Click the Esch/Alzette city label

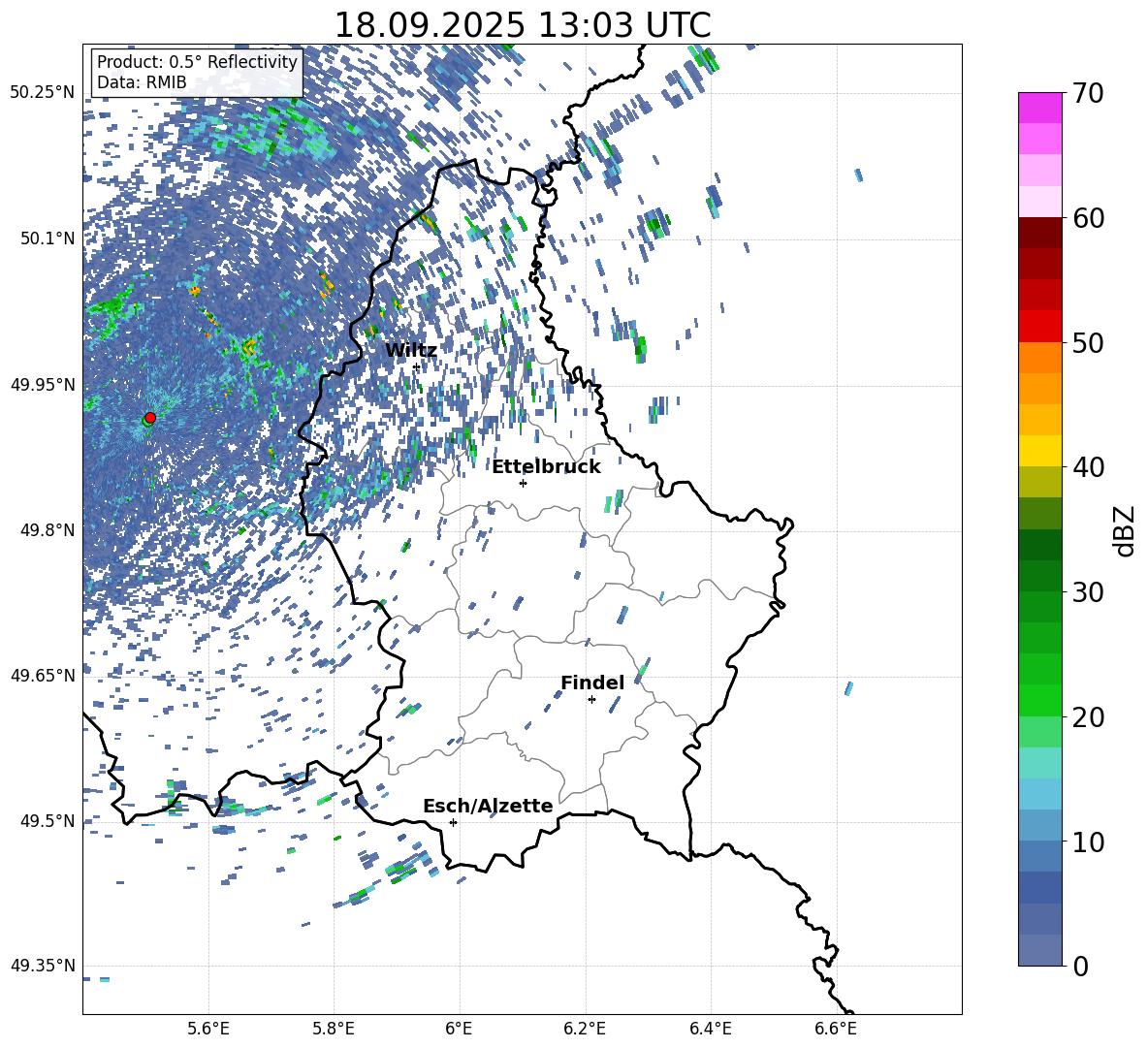coord(488,806)
